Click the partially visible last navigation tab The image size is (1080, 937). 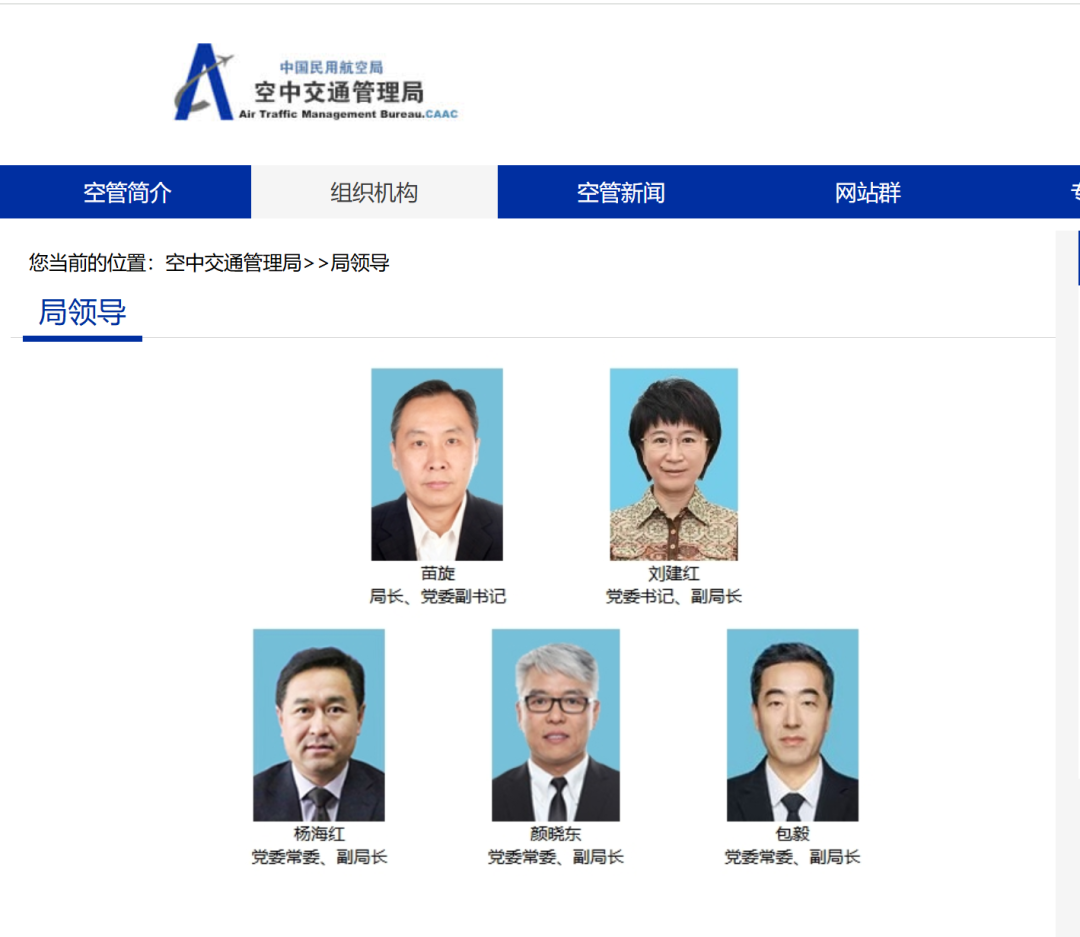coord(1070,192)
